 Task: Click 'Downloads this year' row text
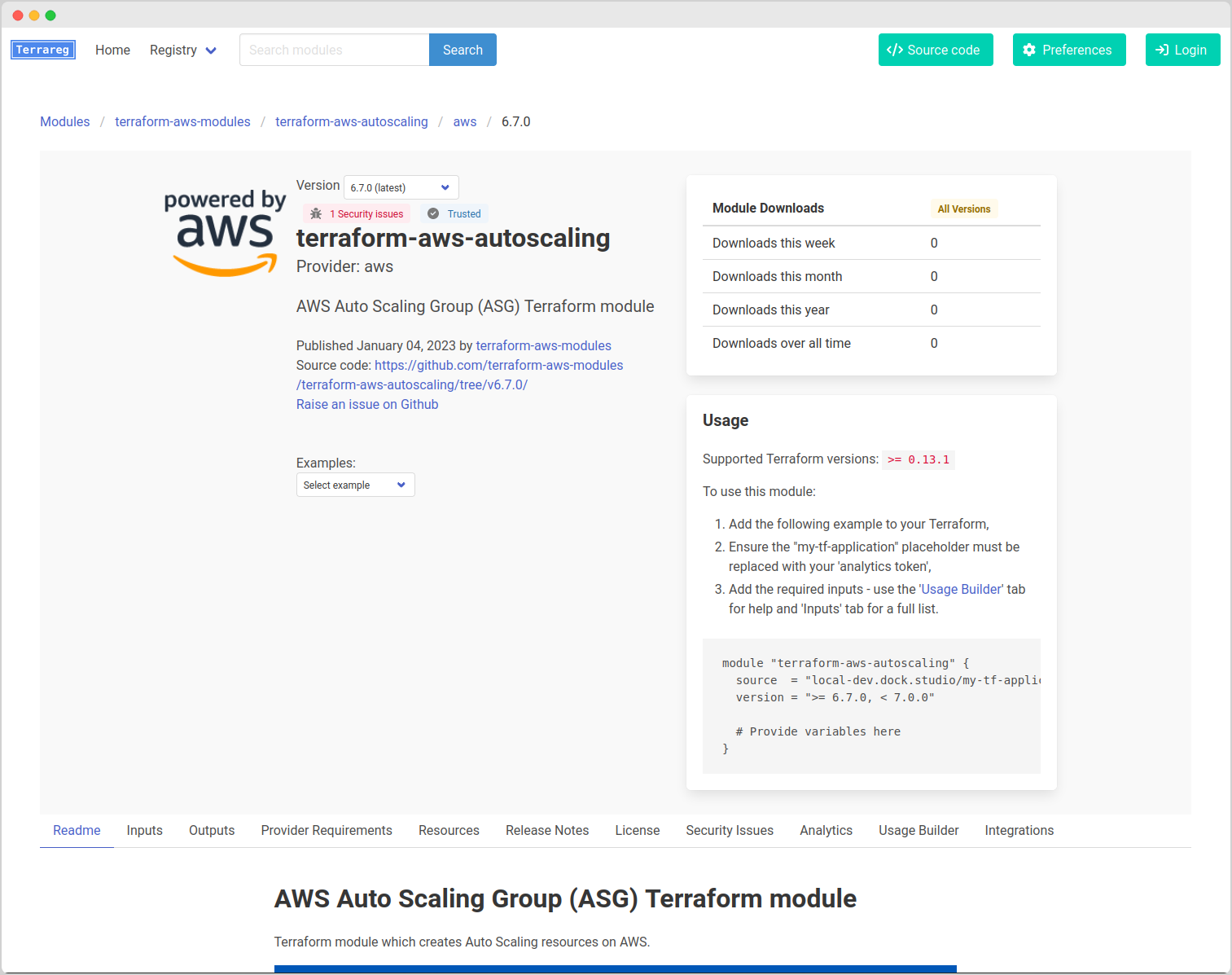(x=770, y=310)
